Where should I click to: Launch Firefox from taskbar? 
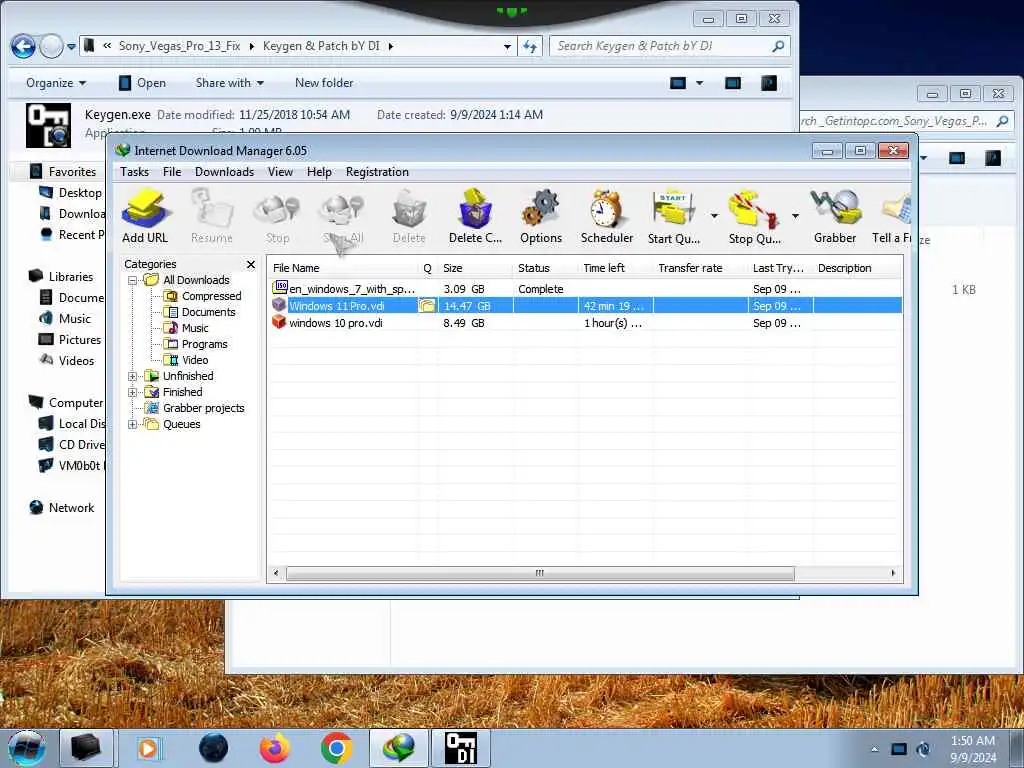(x=274, y=748)
